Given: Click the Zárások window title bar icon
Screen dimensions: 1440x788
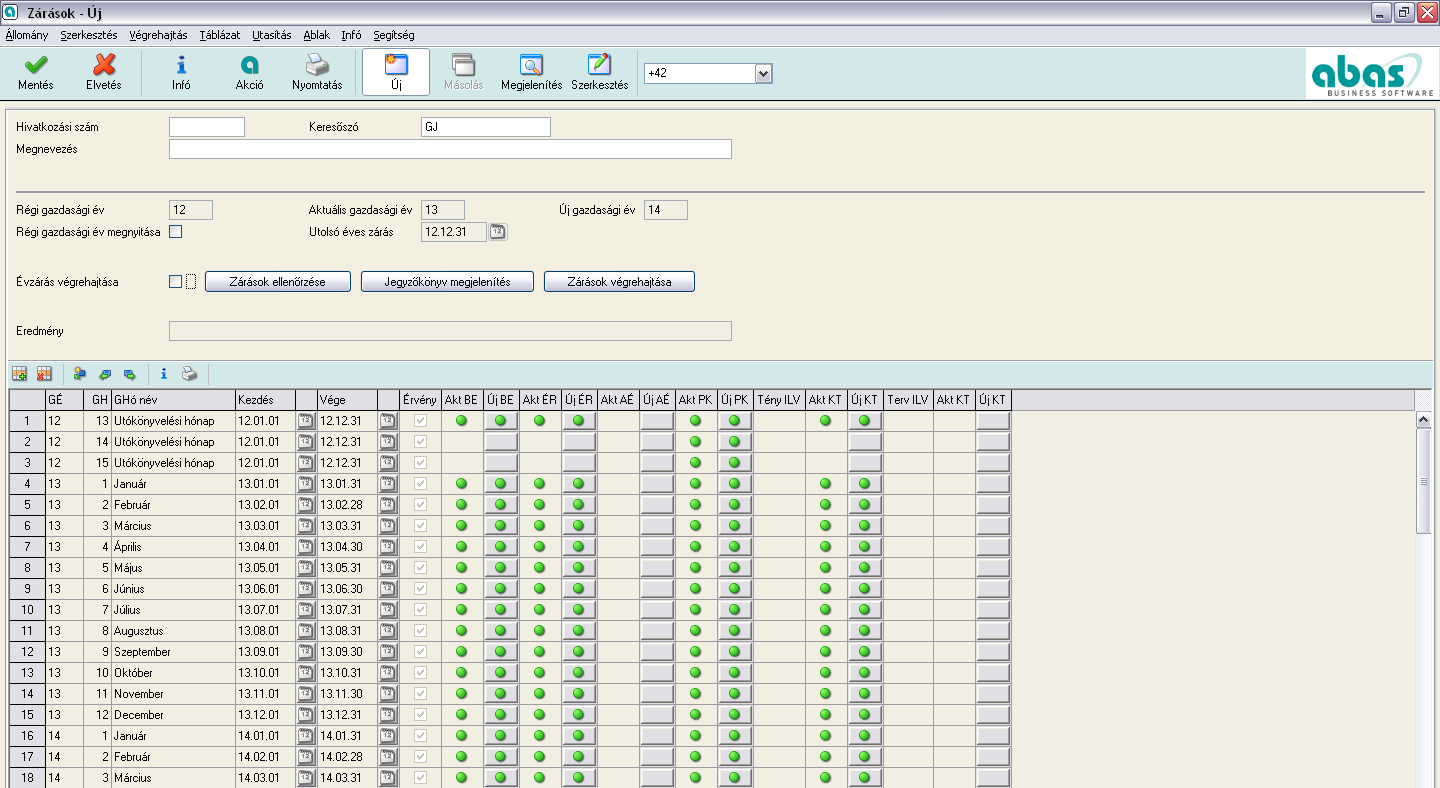Looking at the screenshot, I should pyautogui.click(x=12, y=13).
